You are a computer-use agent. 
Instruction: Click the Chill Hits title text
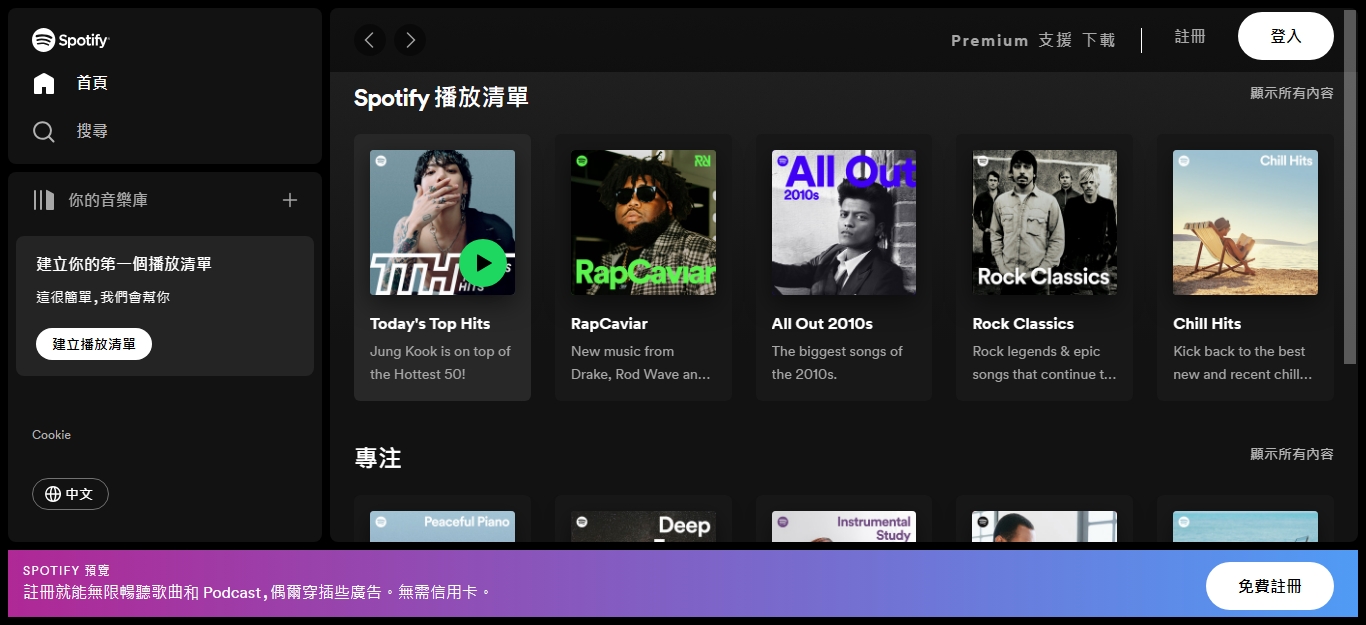click(x=1207, y=324)
